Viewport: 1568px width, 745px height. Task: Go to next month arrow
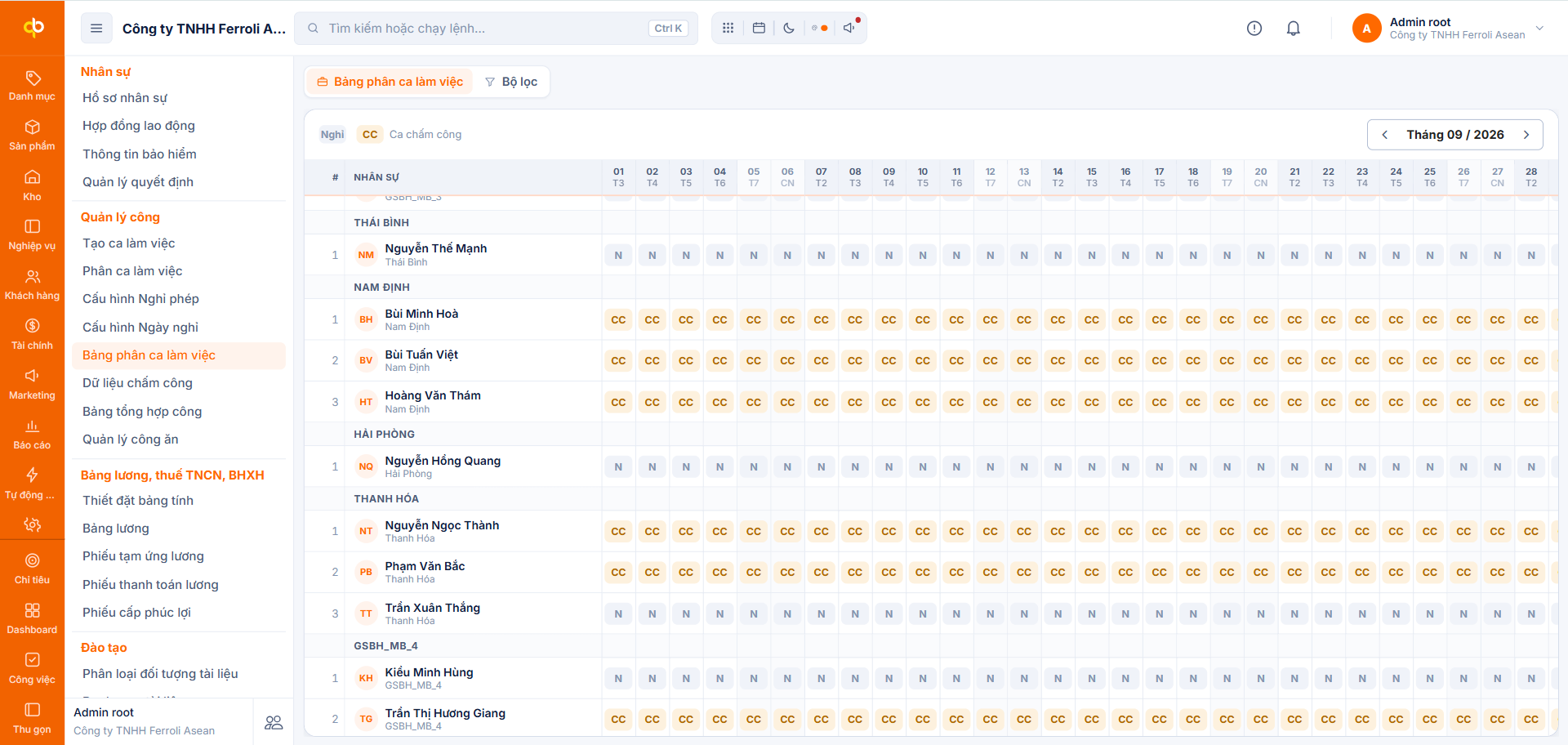(x=1526, y=135)
